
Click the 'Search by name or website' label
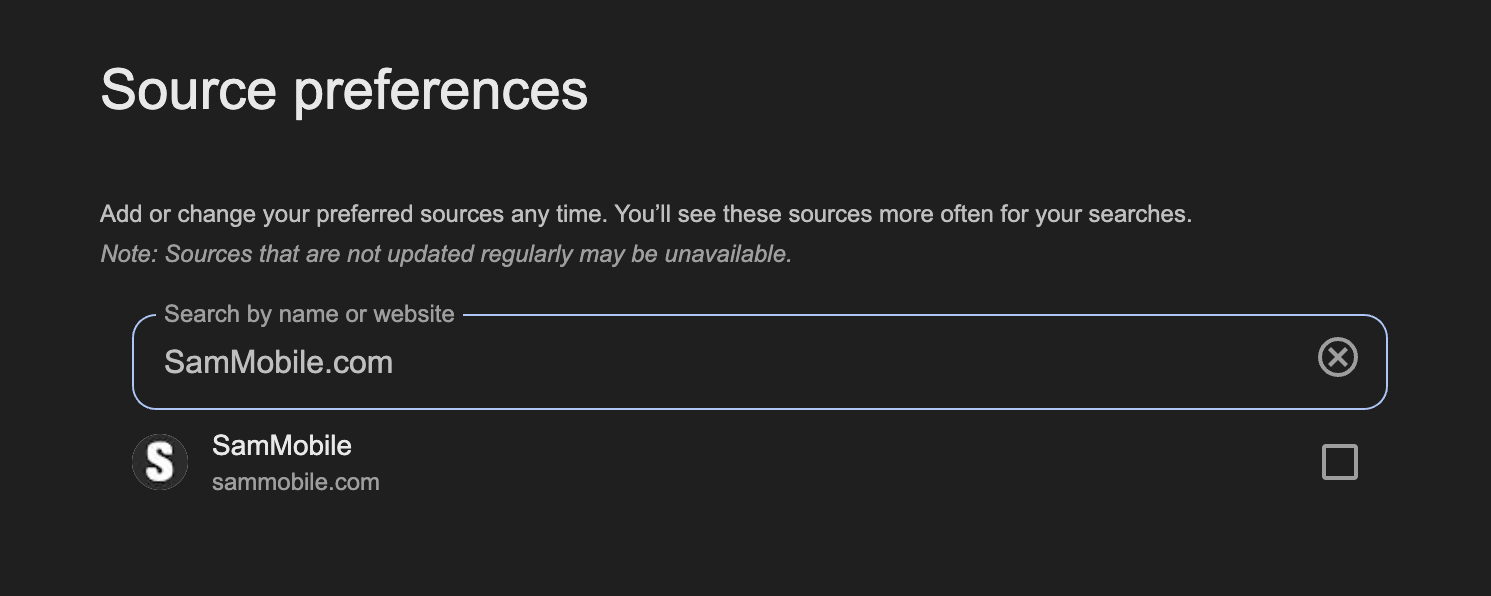coord(309,314)
